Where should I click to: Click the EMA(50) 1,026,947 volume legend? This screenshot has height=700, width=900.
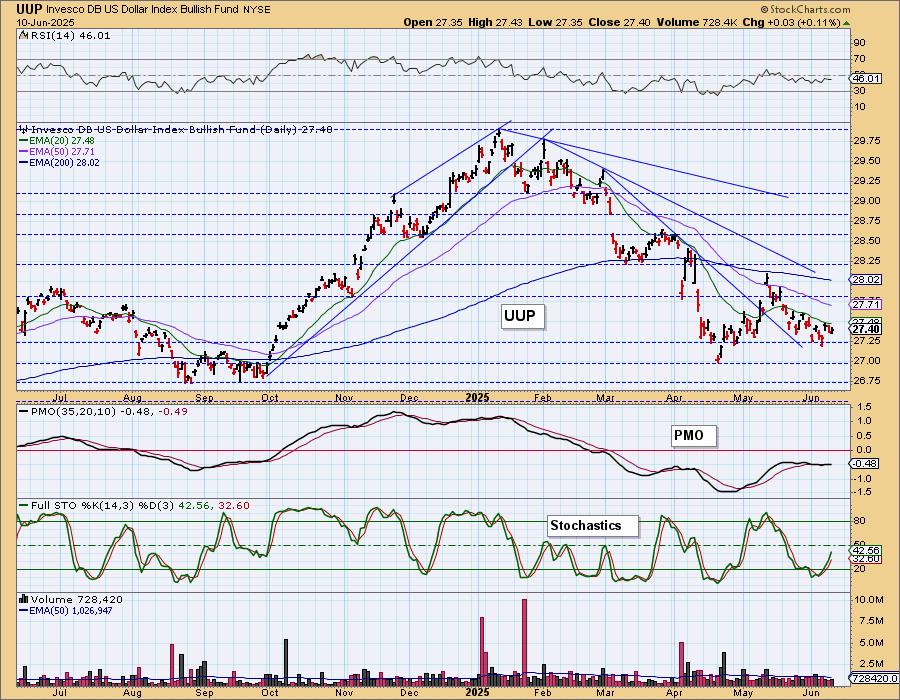(71, 610)
